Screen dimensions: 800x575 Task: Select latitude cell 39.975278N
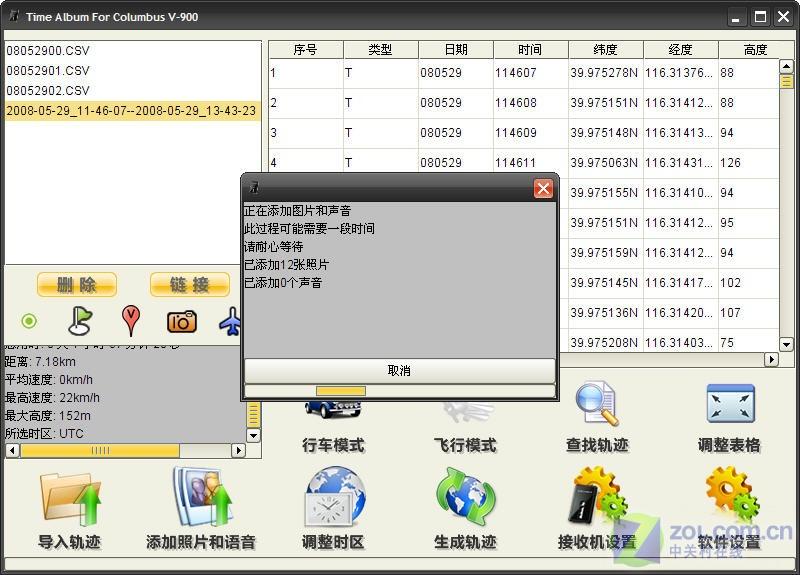pyautogui.click(x=604, y=73)
